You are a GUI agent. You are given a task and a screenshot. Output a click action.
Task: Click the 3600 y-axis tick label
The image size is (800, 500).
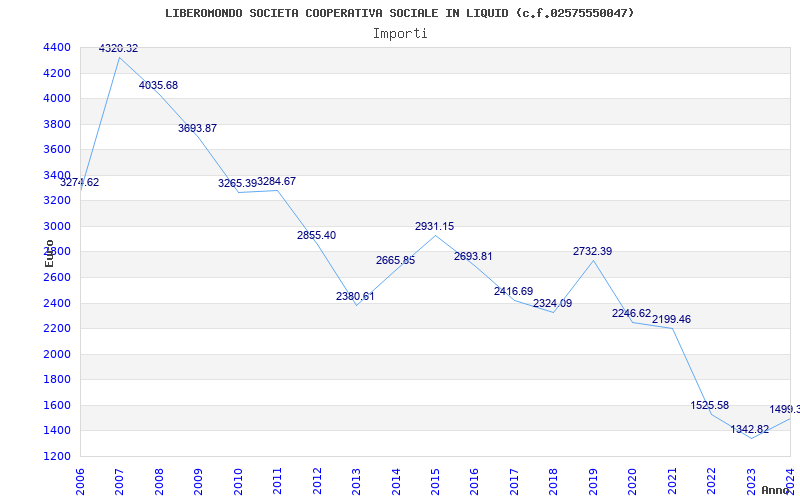coord(57,149)
